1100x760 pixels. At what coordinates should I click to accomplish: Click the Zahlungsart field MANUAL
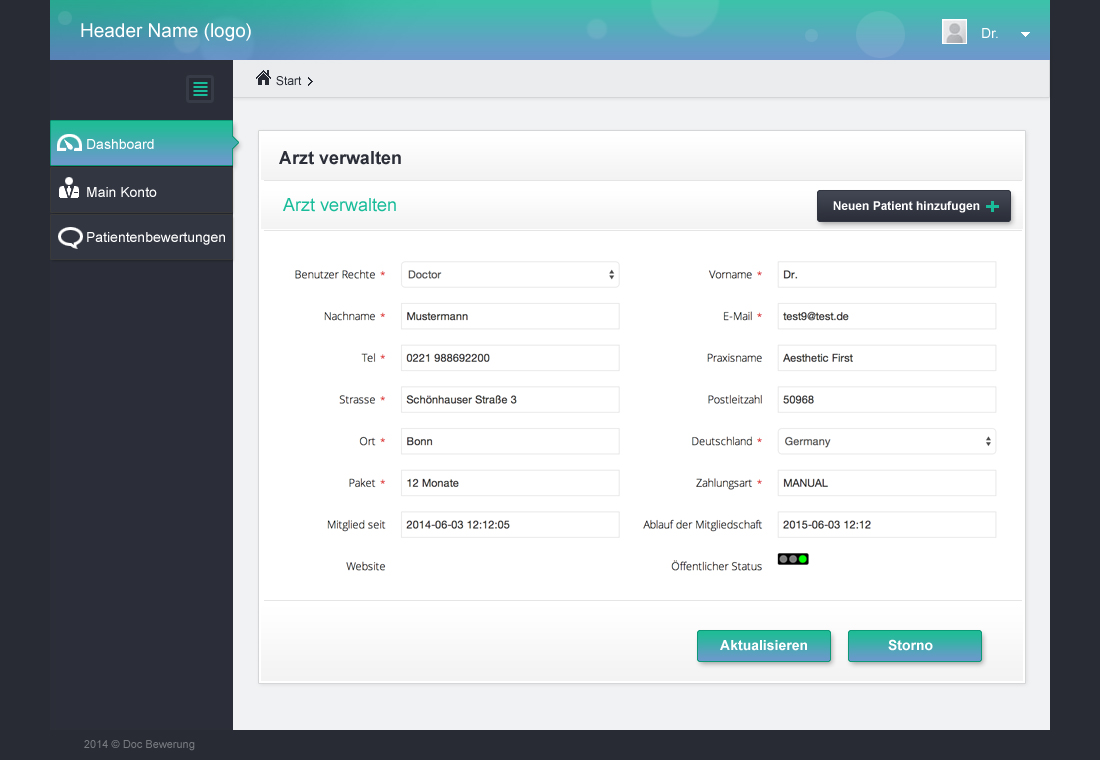tap(887, 483)
